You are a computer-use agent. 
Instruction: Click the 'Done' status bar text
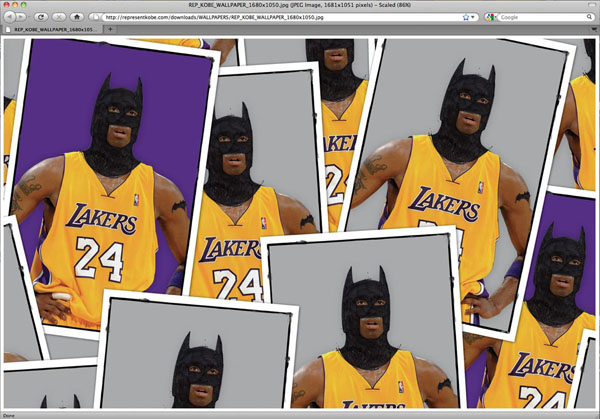(8, 416)
